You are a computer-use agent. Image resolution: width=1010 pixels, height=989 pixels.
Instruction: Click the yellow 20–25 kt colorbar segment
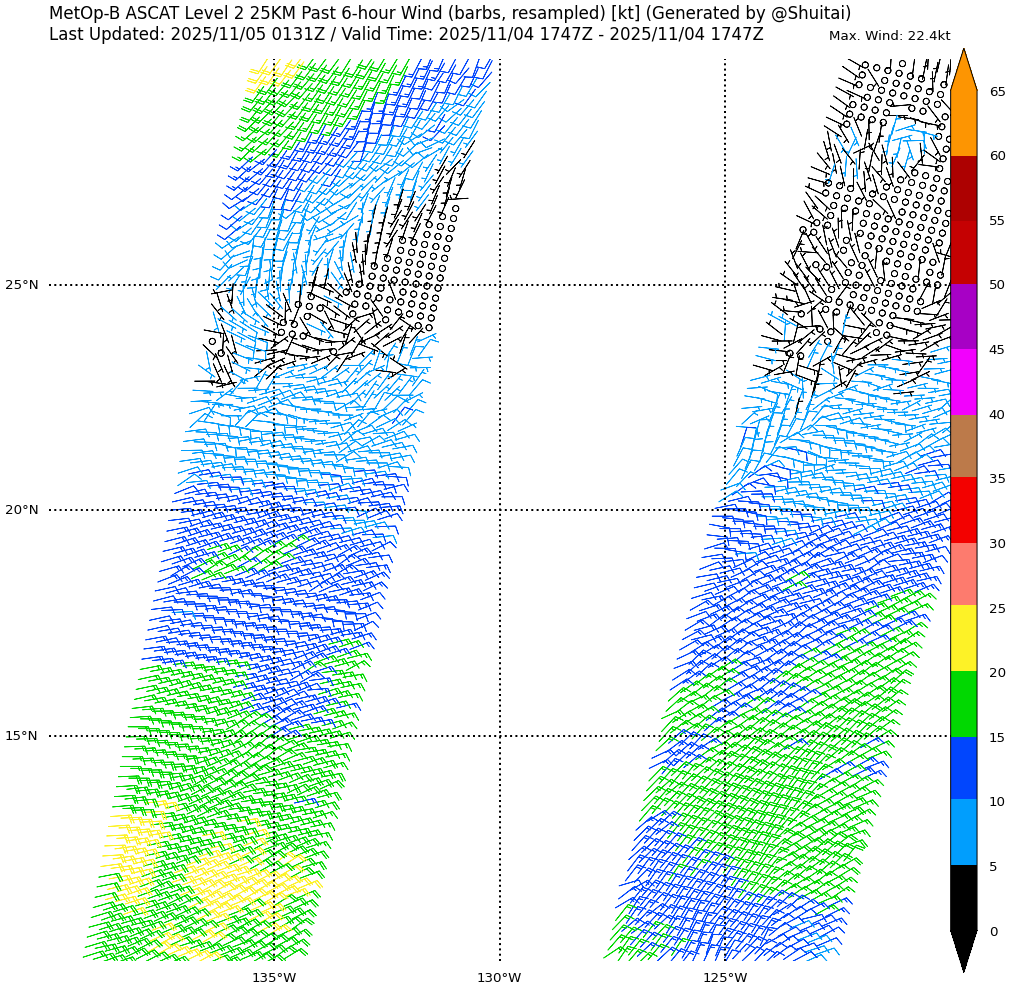(963, 638)
